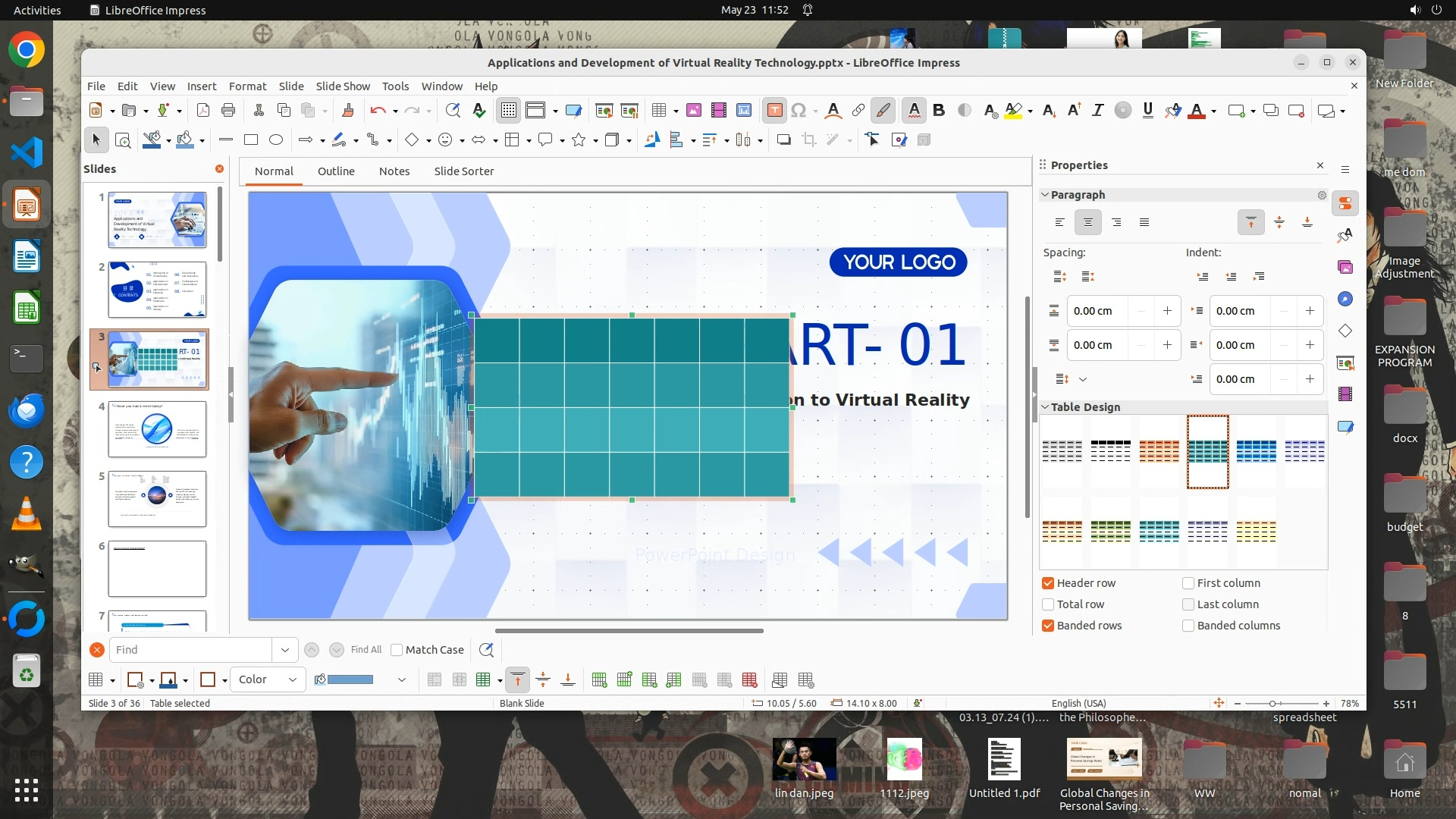Click the Find All button

pyautogui.click(x=366, y=650)
